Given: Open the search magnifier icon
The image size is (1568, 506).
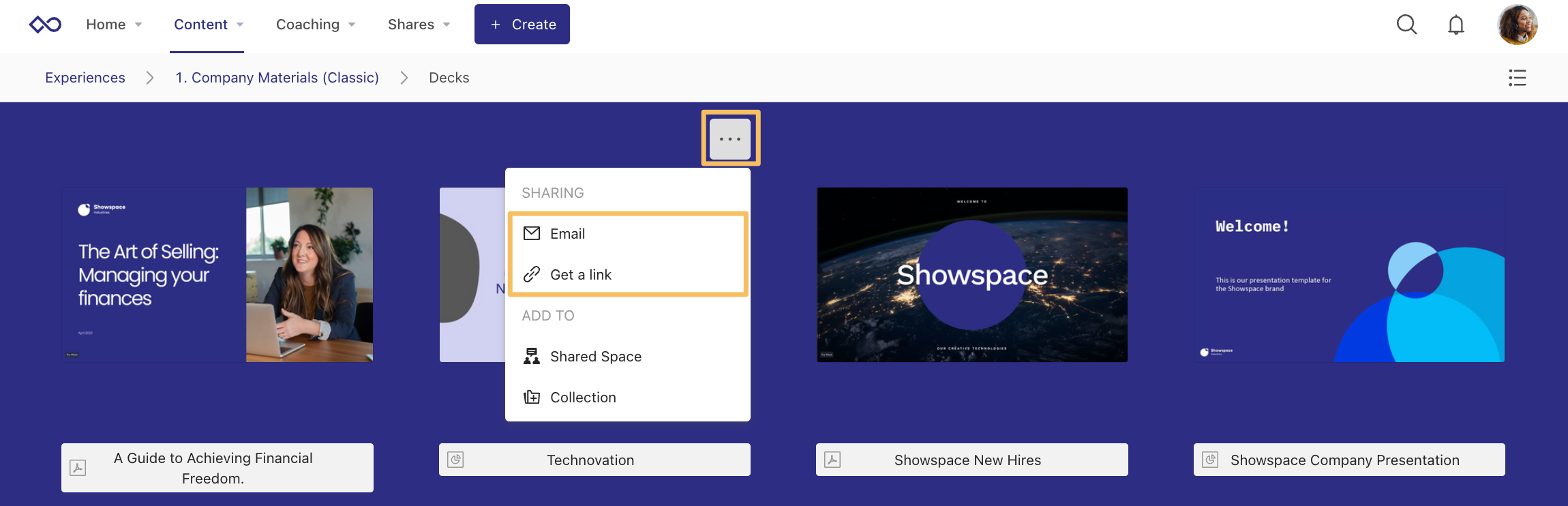Looking at the screenshot, I should click(1406, 25).
